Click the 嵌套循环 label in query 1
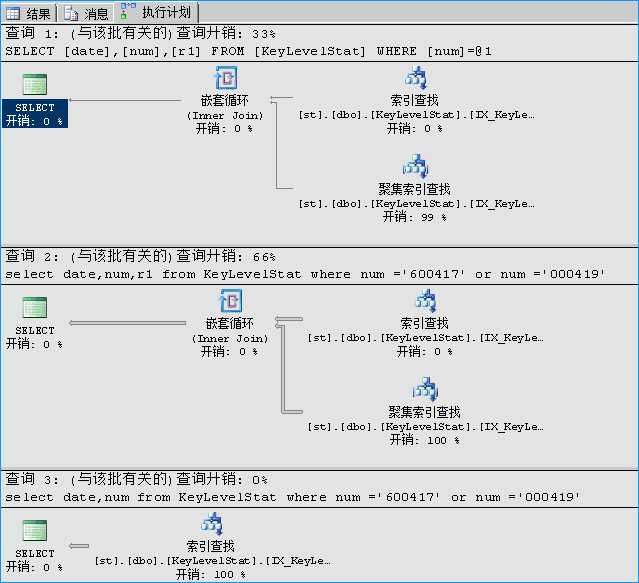Viewport: 639px width, 583px height. (x=225, y=100)
